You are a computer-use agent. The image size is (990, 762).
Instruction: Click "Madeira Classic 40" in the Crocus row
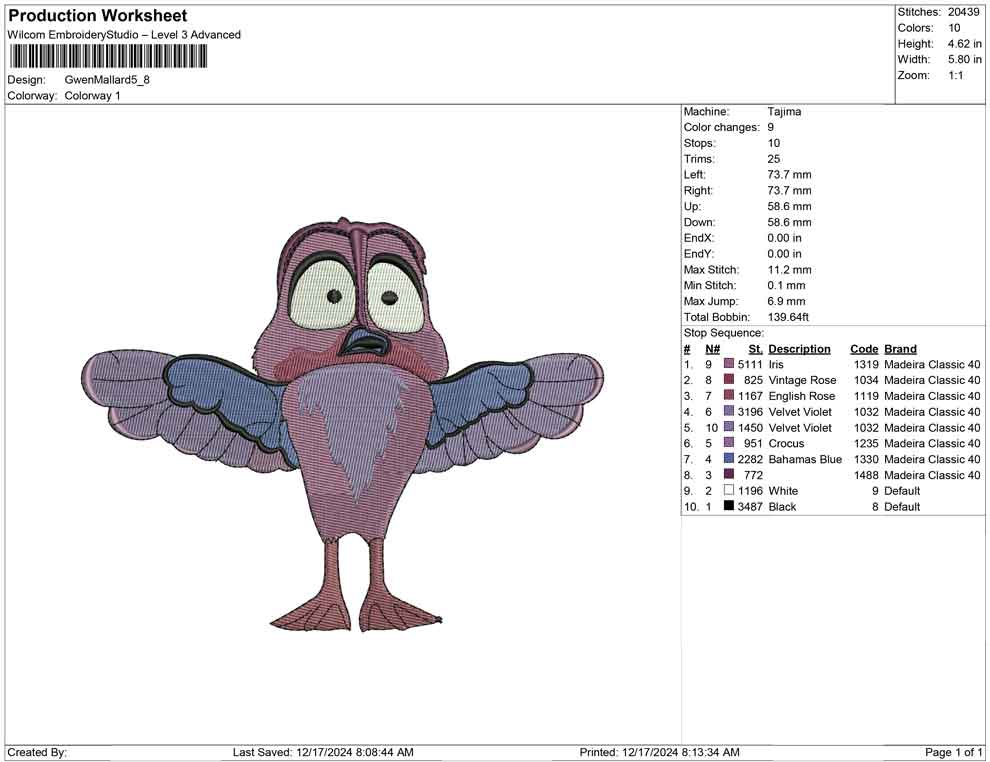tap(932, 443)
